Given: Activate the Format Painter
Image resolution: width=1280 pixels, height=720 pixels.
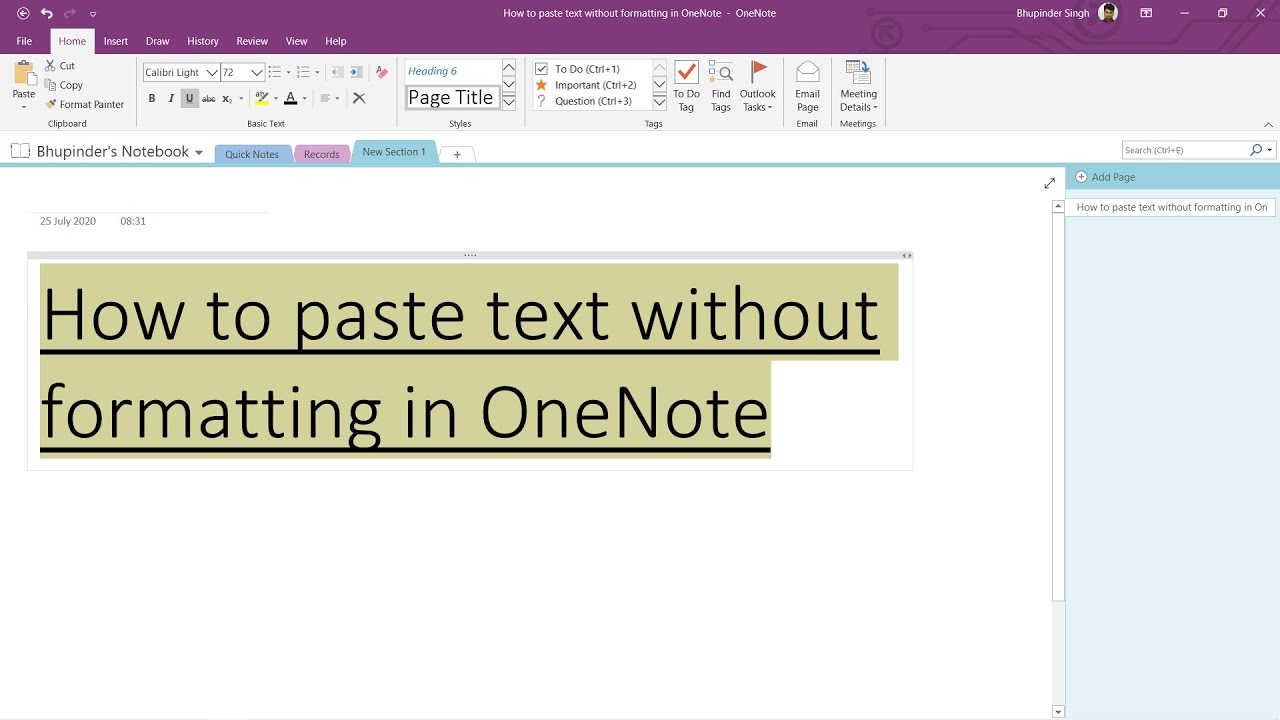Looking at the screenshot, I should 85,104.
